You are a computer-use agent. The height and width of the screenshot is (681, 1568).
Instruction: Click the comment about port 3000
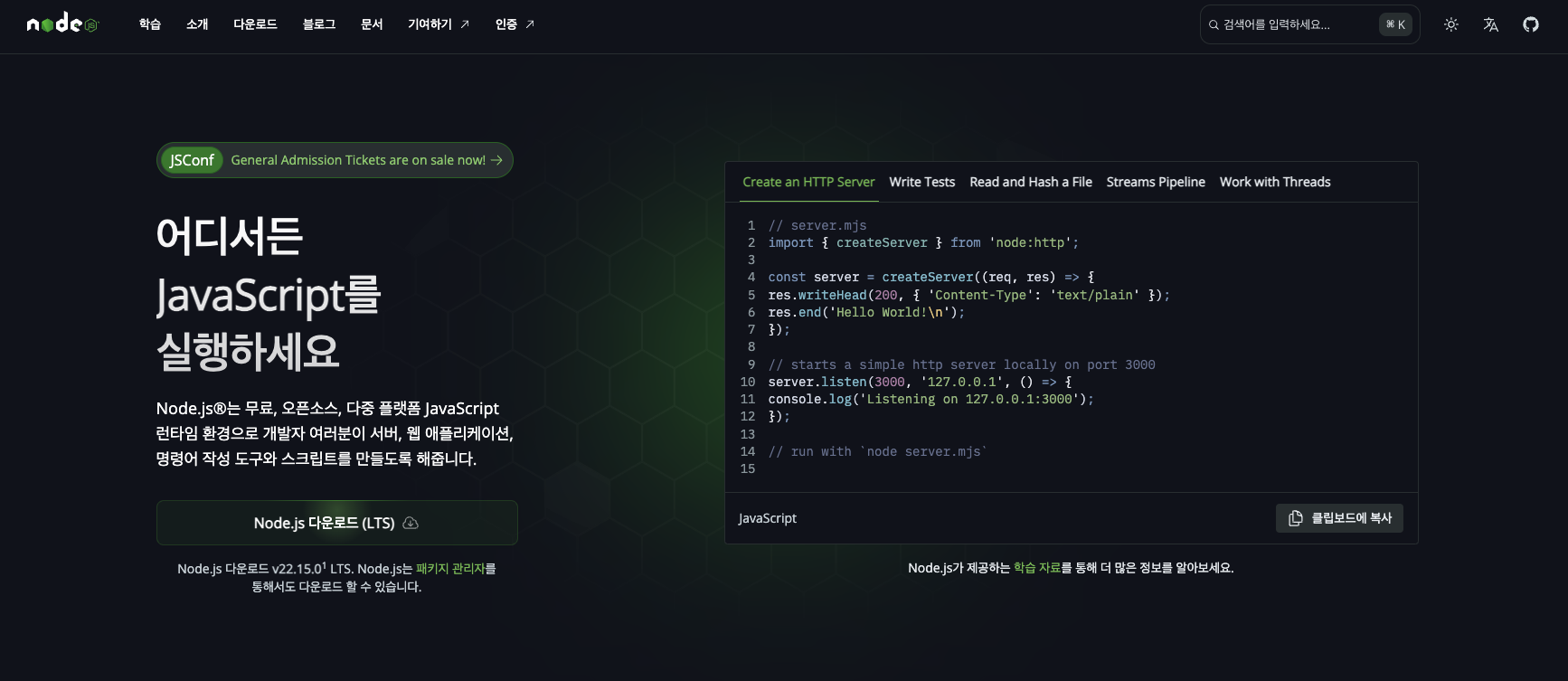(961, 364)
